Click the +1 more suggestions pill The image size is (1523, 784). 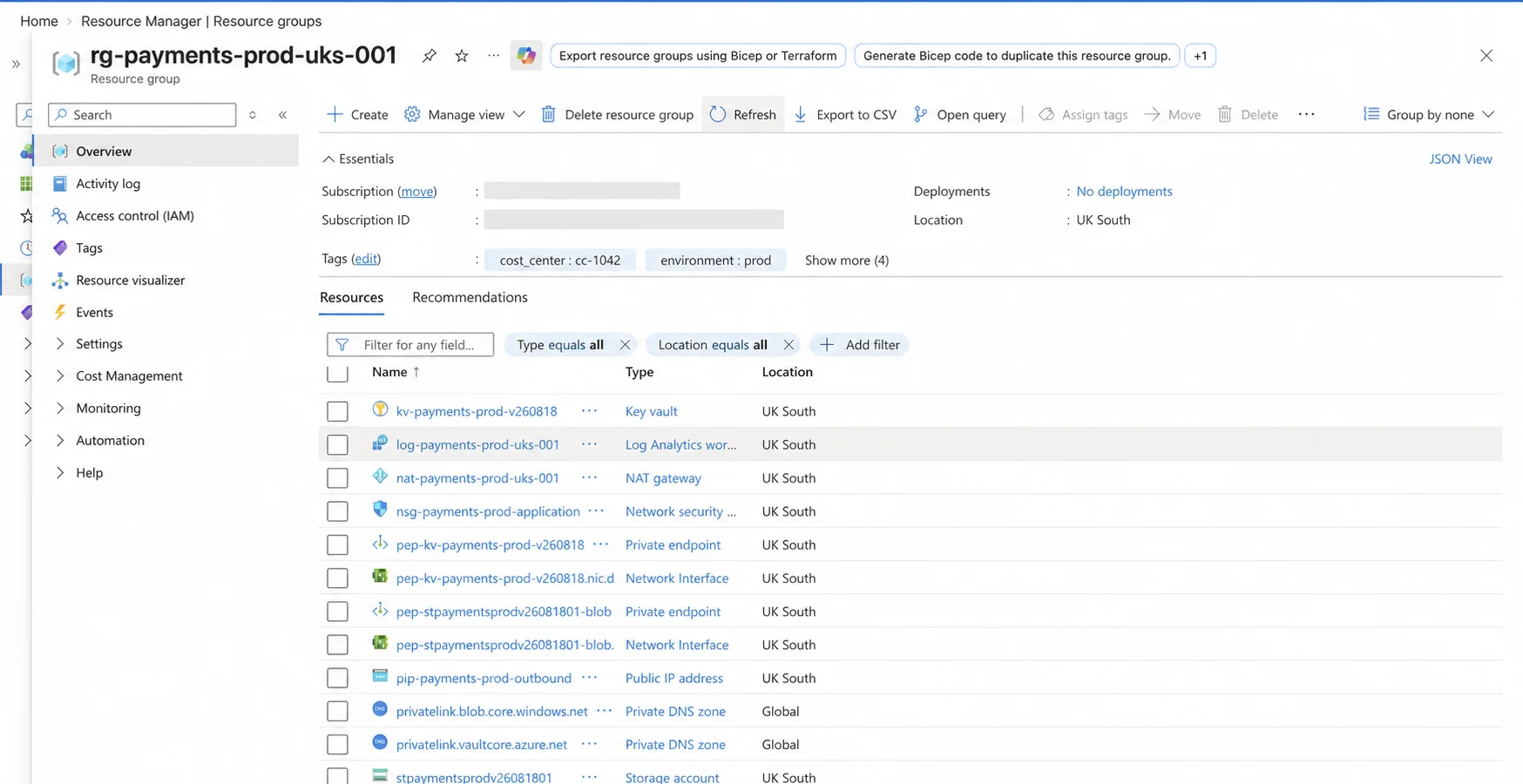coord(1200,56)
